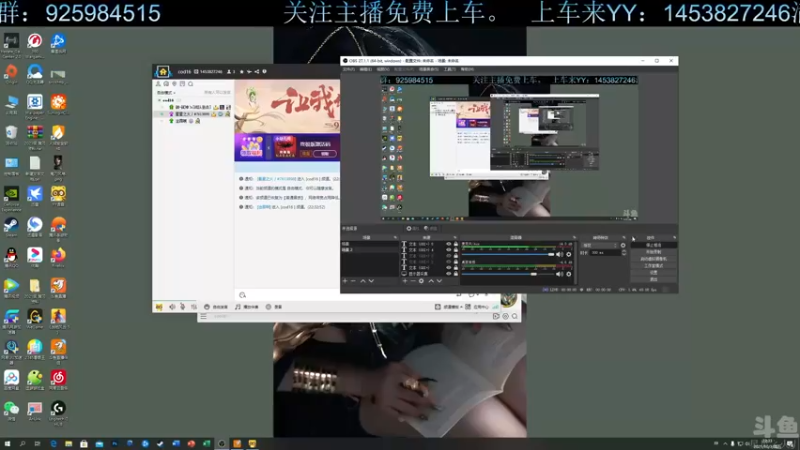Move source up in OBS Sources list
The height and width of the screenshot is (450, 800).
tap(431, 281)
